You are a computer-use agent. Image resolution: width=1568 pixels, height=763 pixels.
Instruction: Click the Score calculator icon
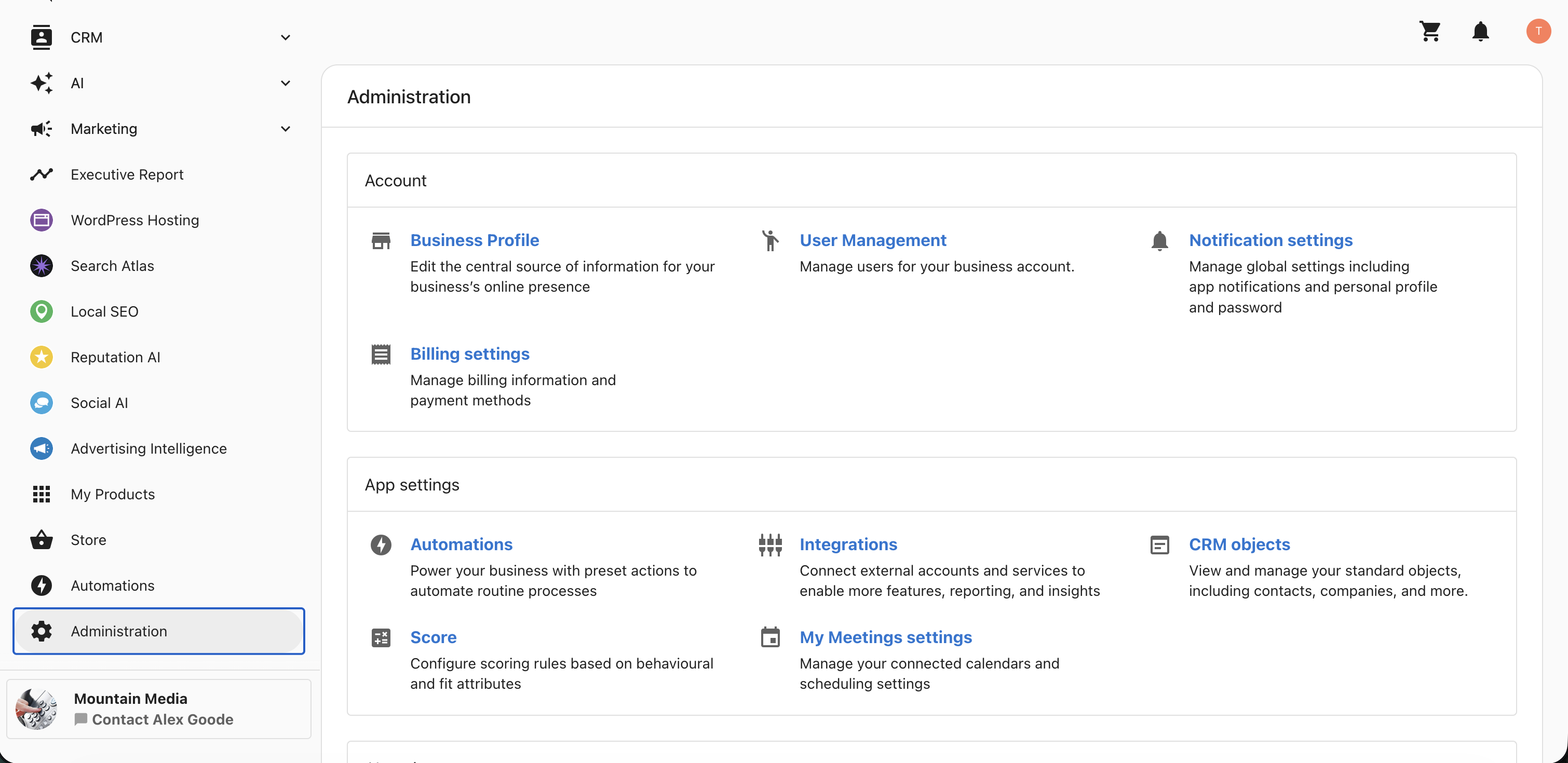pyautogui.click(x=381, y=638)
